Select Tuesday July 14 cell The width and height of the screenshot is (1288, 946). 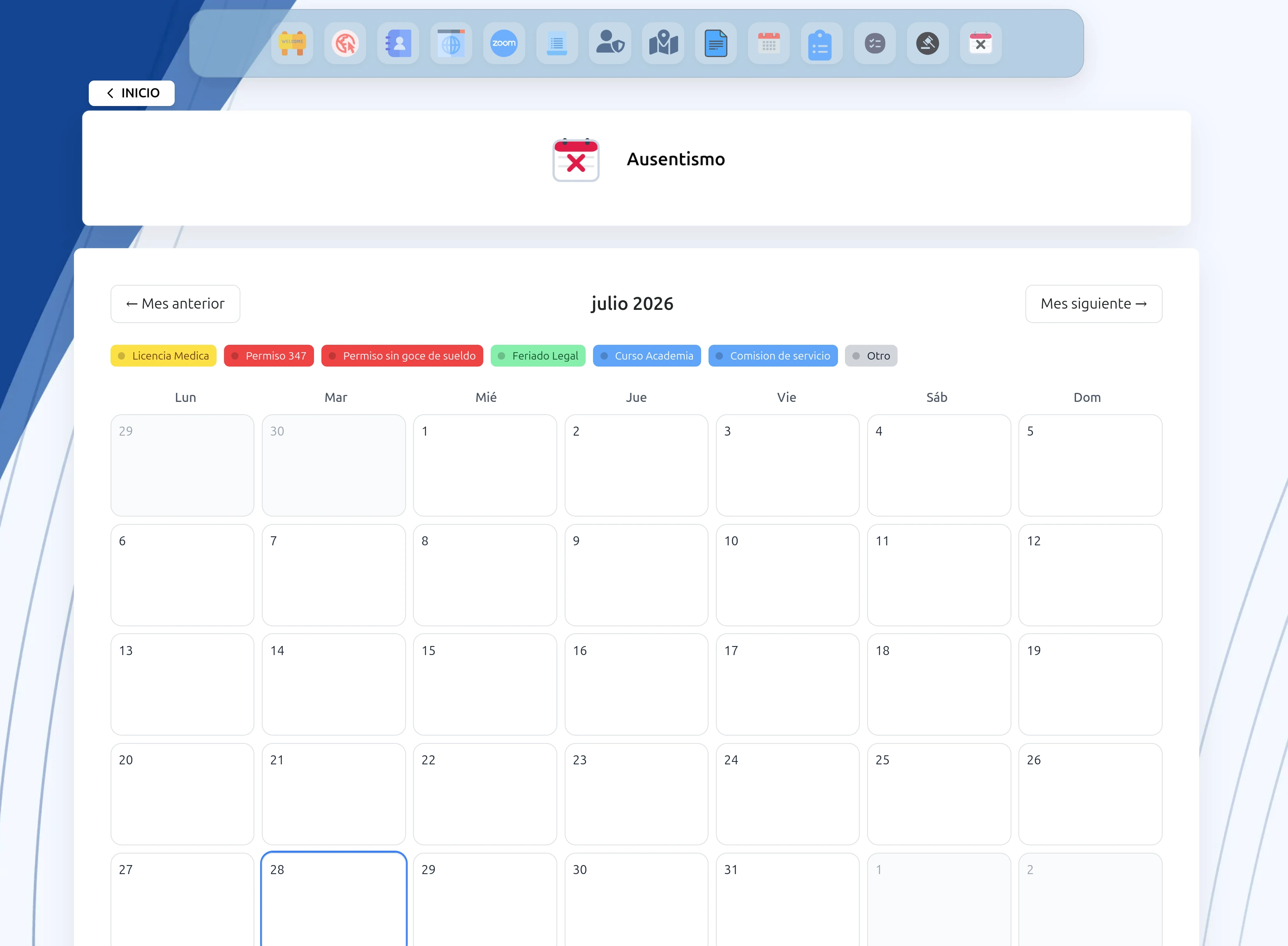coord(334,684)
